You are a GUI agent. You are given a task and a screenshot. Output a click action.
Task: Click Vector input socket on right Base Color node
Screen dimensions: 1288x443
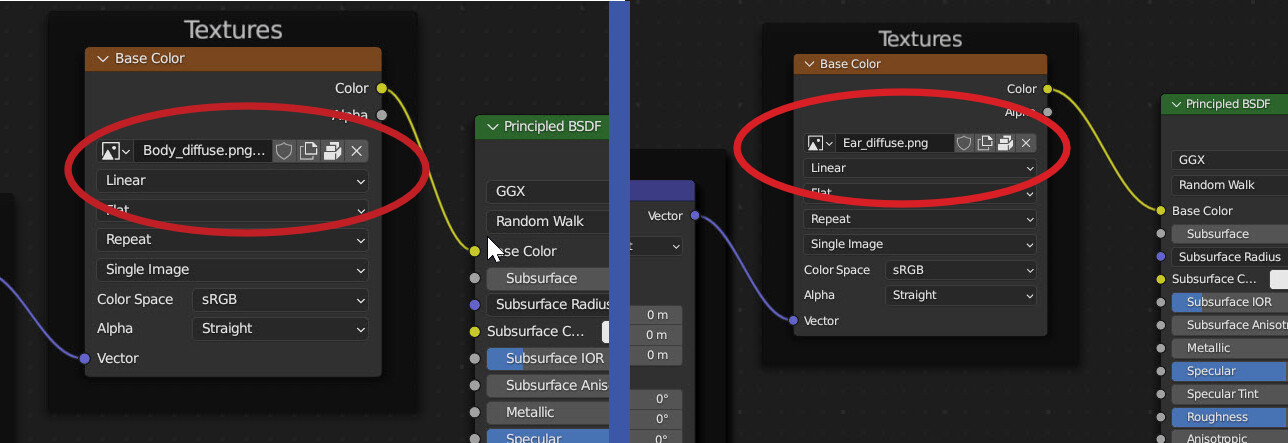(793, 321)
